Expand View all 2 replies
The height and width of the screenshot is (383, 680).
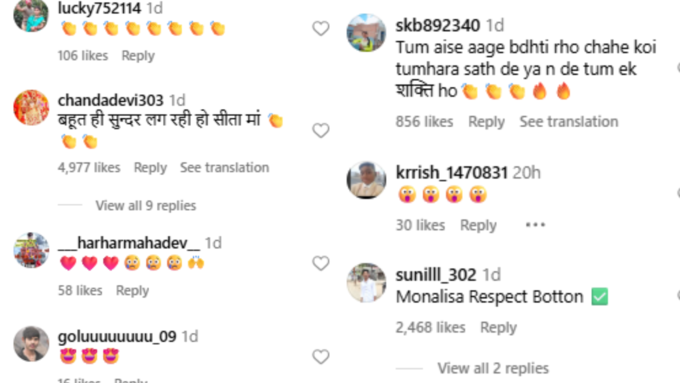(493, 368)
